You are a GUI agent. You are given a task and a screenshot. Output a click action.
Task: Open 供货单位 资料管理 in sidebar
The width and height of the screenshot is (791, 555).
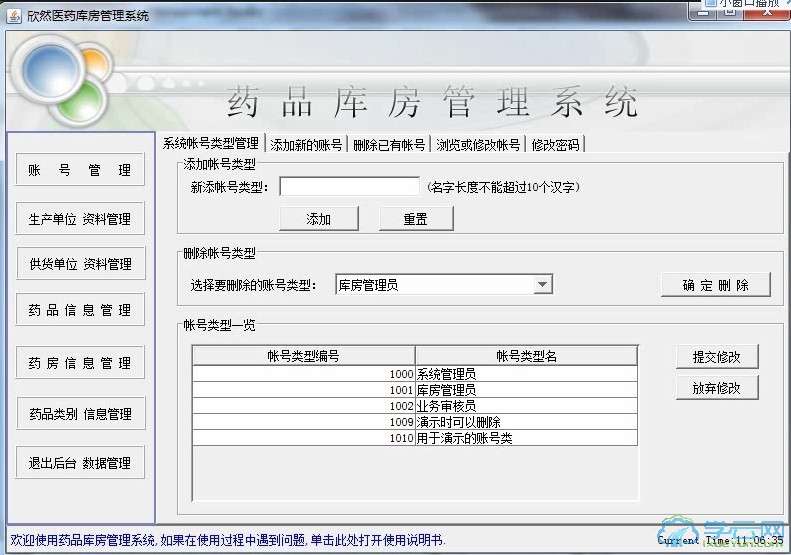click(81, 263)
